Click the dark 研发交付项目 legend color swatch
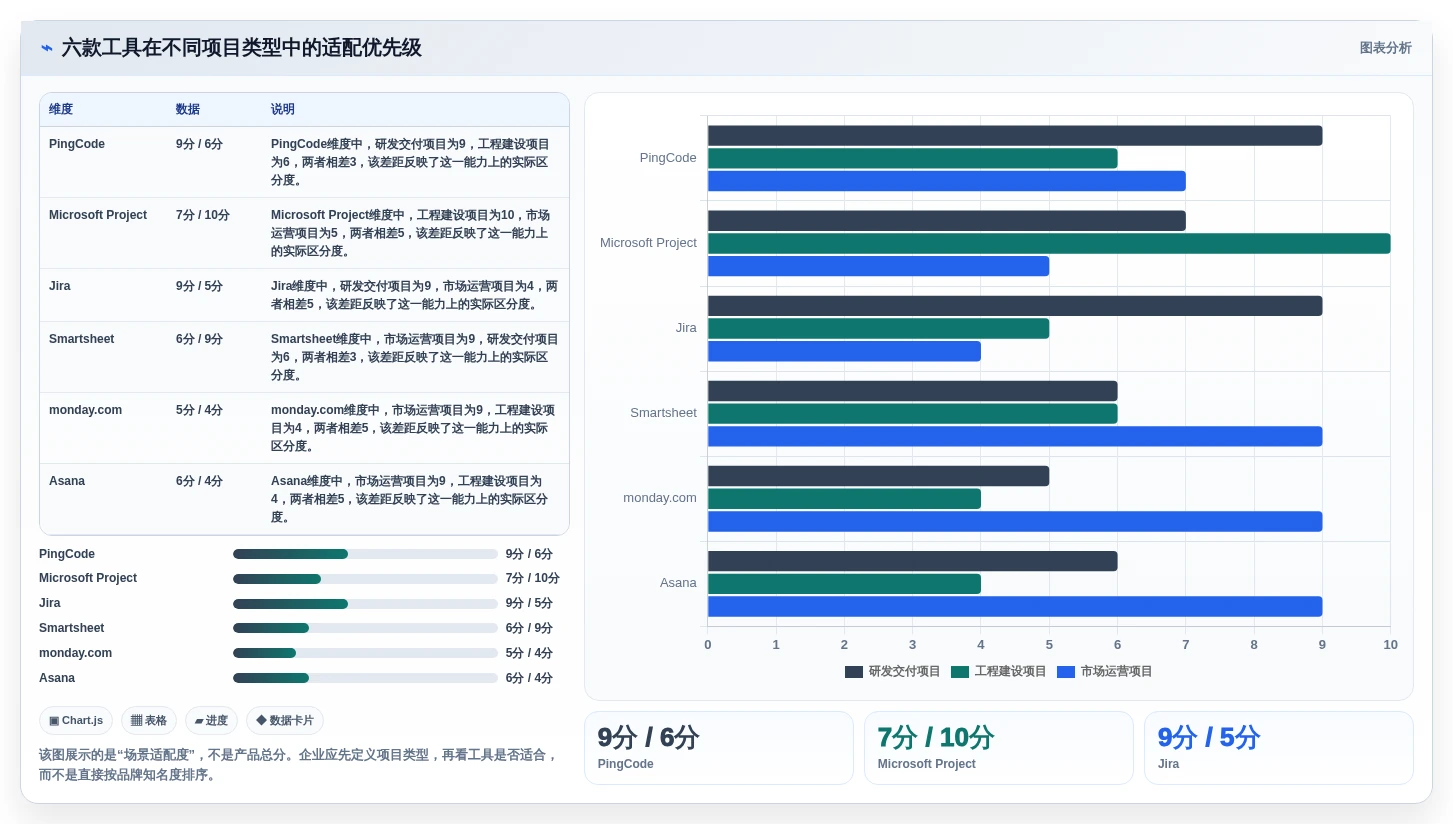Screen dimensions: 1453x824 click(854, 671)
